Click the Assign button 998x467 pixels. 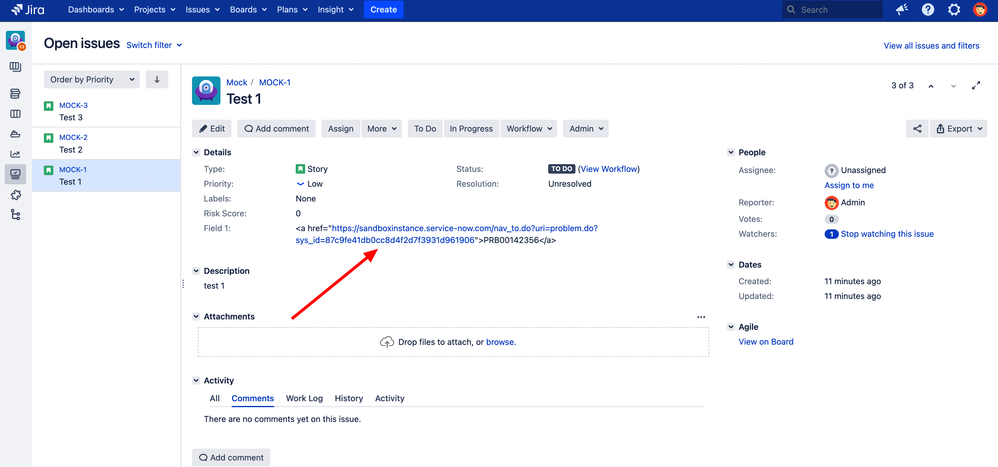point(341,129)
